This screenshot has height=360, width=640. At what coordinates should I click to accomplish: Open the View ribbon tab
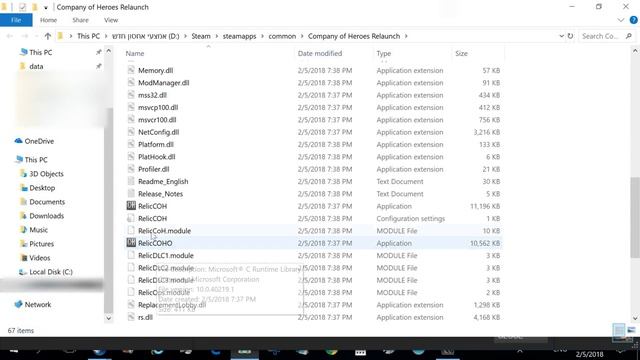tap(111, 20)
